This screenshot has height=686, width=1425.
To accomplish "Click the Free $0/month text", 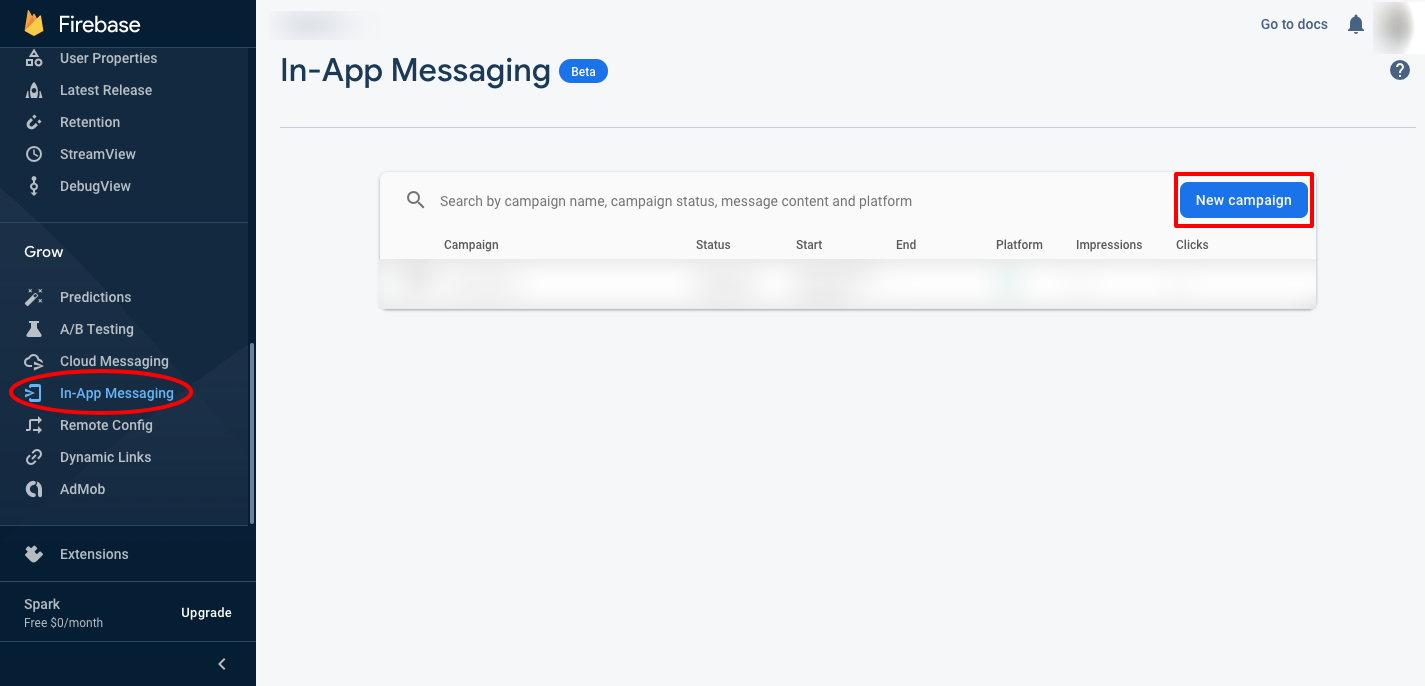I will [63, 623].
